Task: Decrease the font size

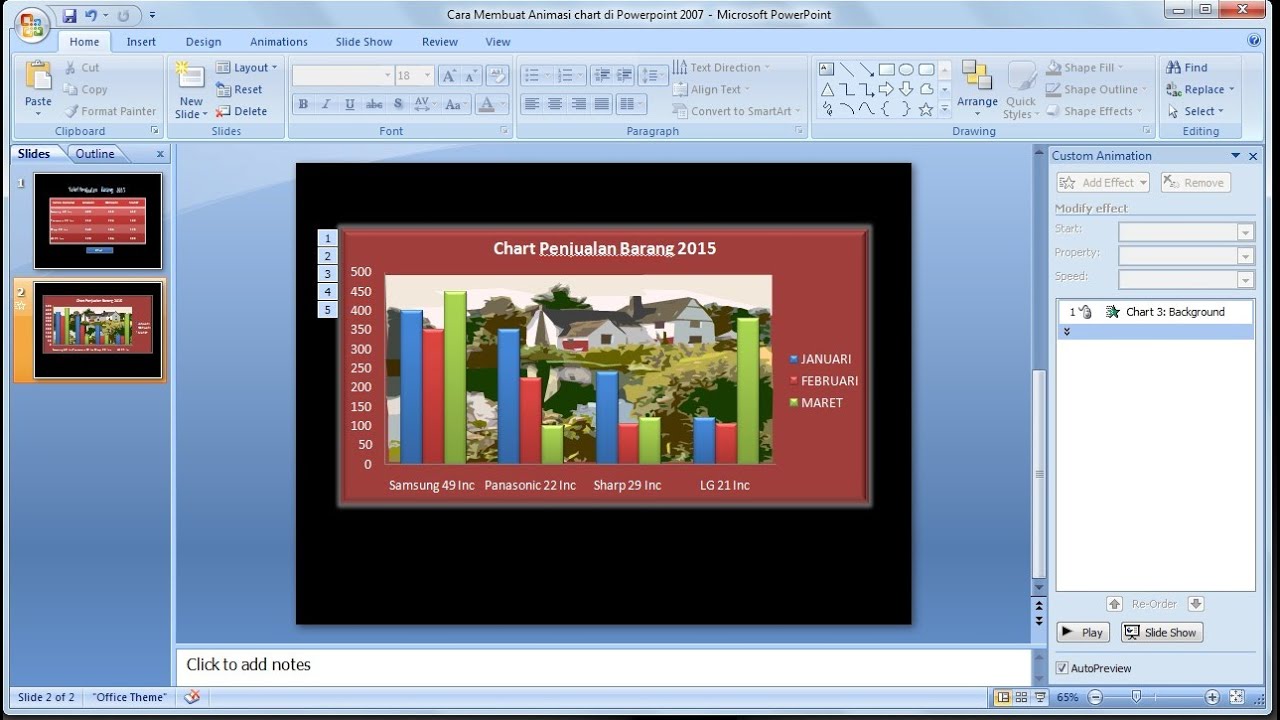Action: [471, 75]
